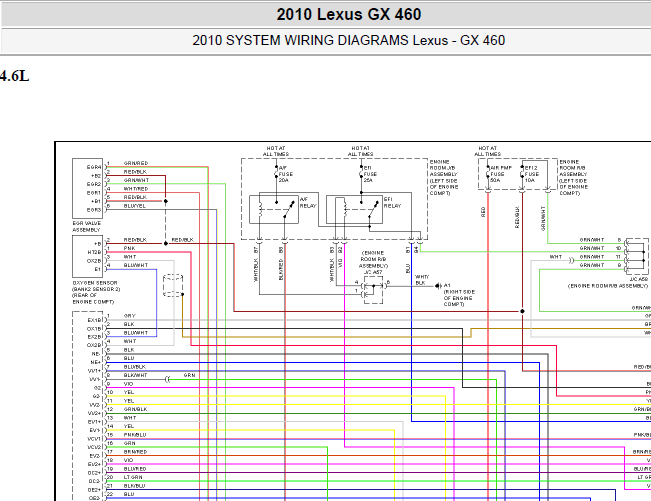This screenshot has height=501, width=651.
Task: Click the "BLU/RED" wire label at pin 19
Action: (x=135, y=469)
